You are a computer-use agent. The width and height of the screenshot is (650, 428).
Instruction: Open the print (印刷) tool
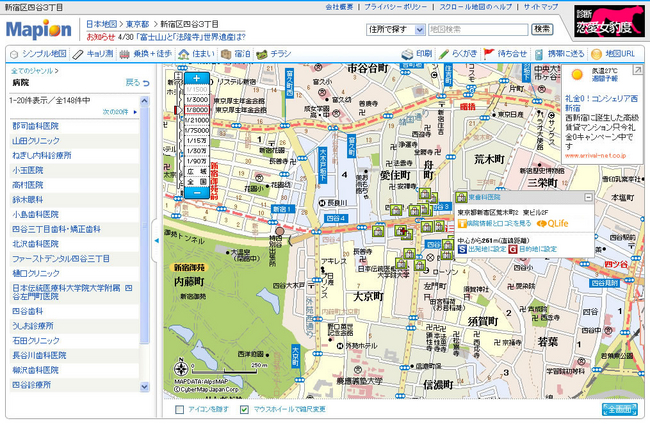[418, 52]
